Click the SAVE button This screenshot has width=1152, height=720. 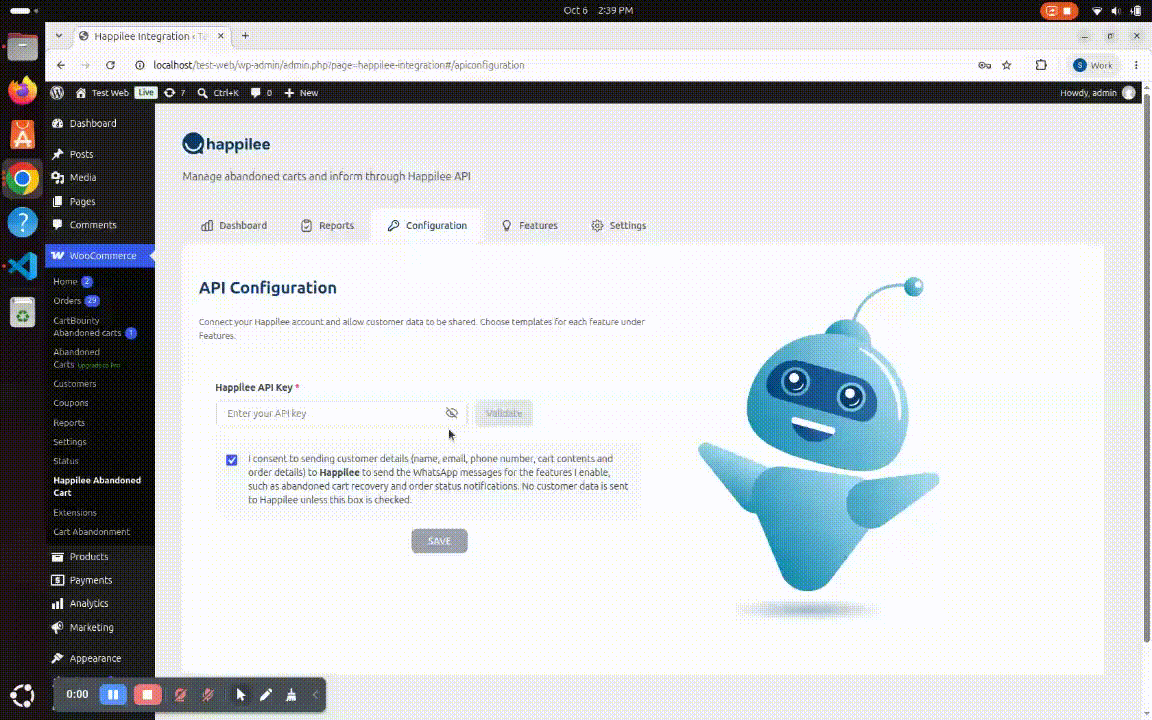coord(439,541)
